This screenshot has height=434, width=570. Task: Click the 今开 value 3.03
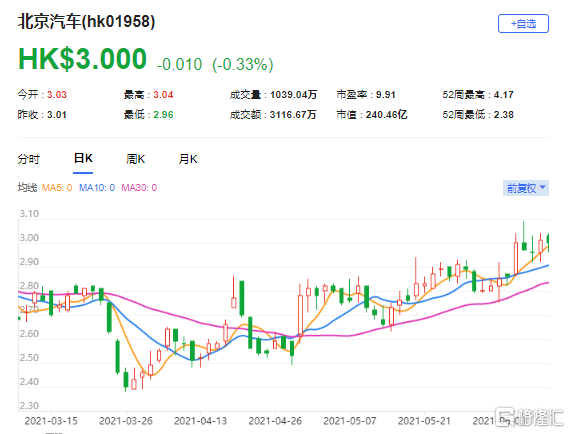click(x=57, y=95)
